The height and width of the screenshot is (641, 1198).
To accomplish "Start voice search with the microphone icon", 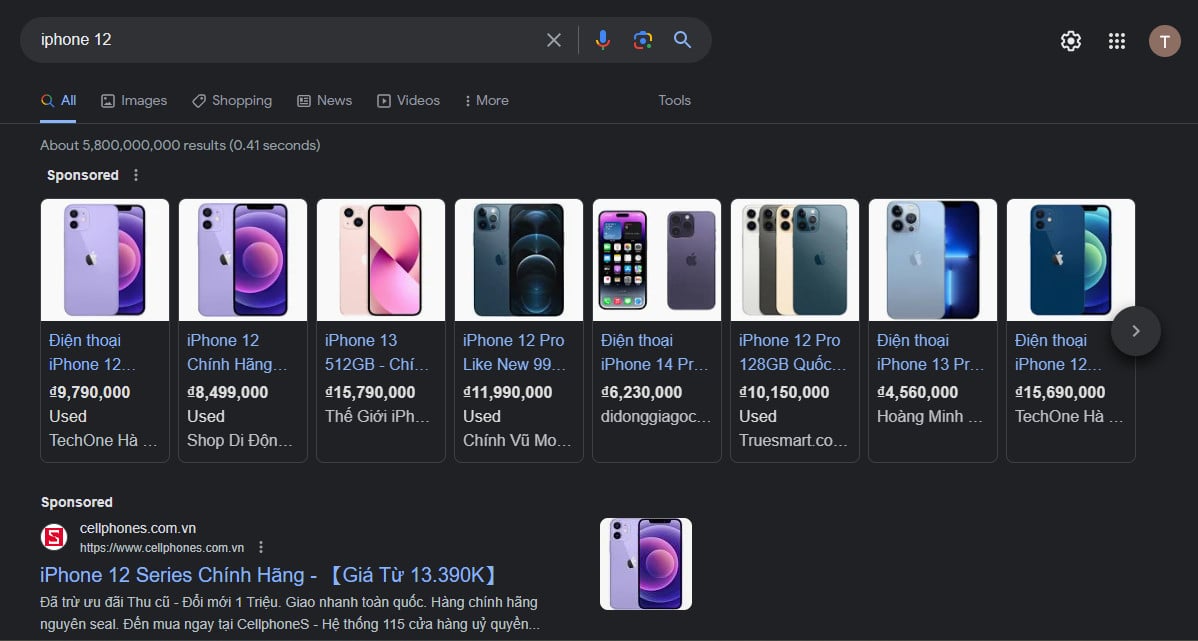I will pyautogui.click(x=603, y=40).
